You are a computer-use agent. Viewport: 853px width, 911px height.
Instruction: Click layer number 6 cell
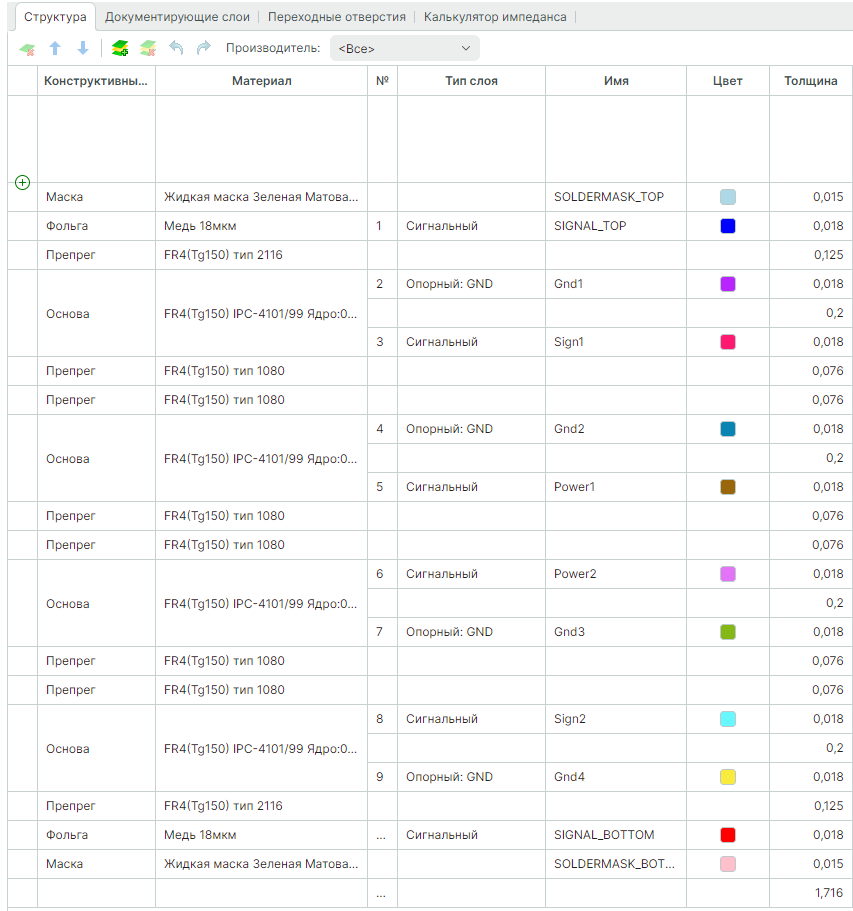[382, 574]
